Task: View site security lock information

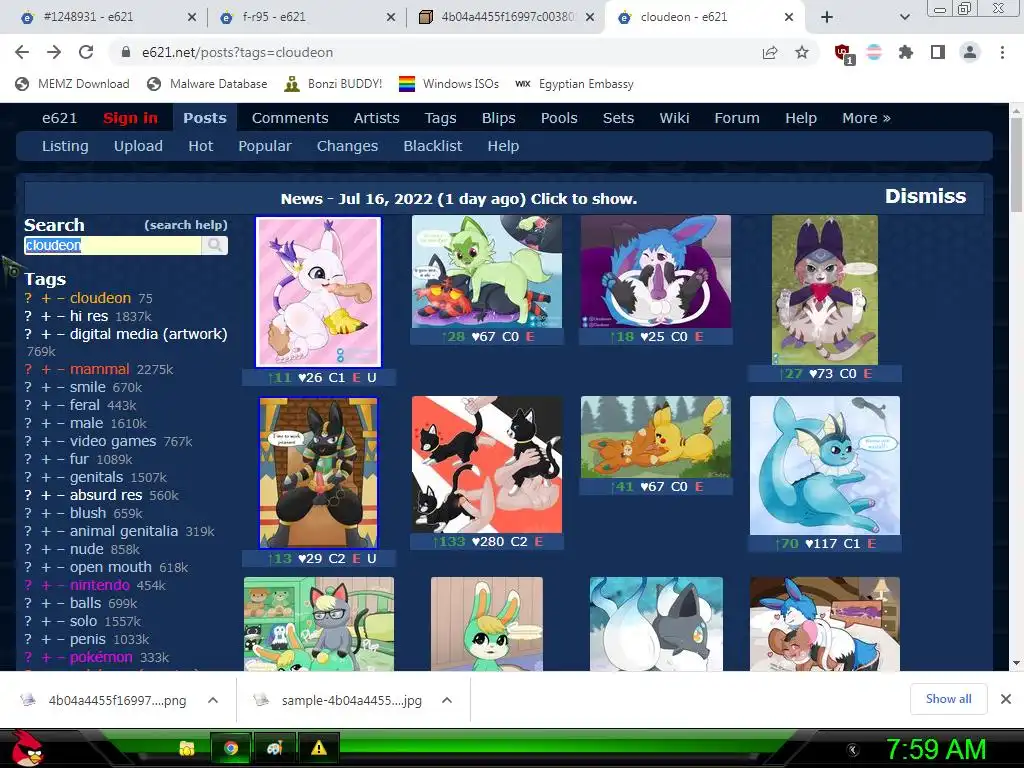Action: [x=126, y=52]
